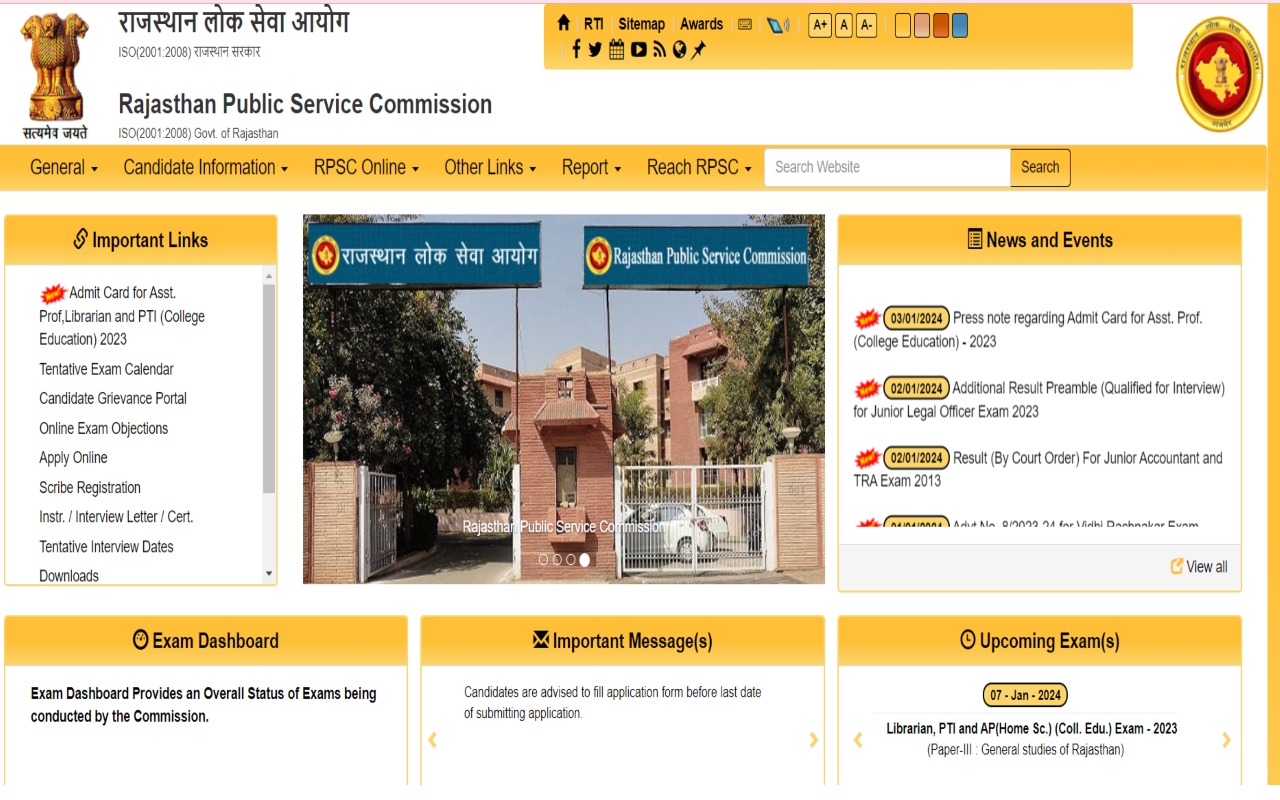The height and width of the screenshot is (800, 1280).
Task: Expand the RPSC Online dropdown
Action: tap(366, 167)
